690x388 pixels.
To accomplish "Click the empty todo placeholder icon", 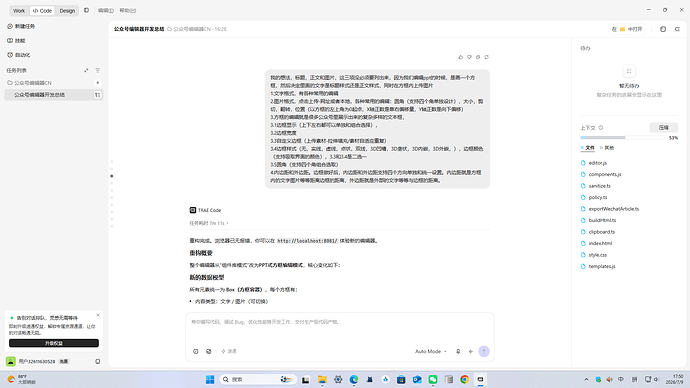I will click(629, 71).
